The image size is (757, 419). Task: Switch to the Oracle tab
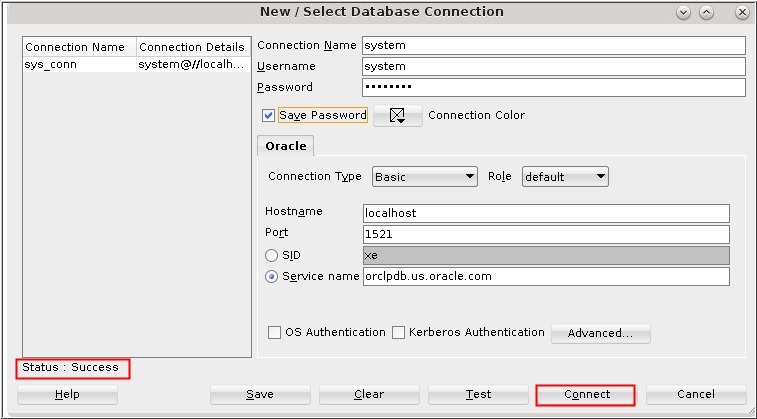pyautogui.click(x=286, y=146)
